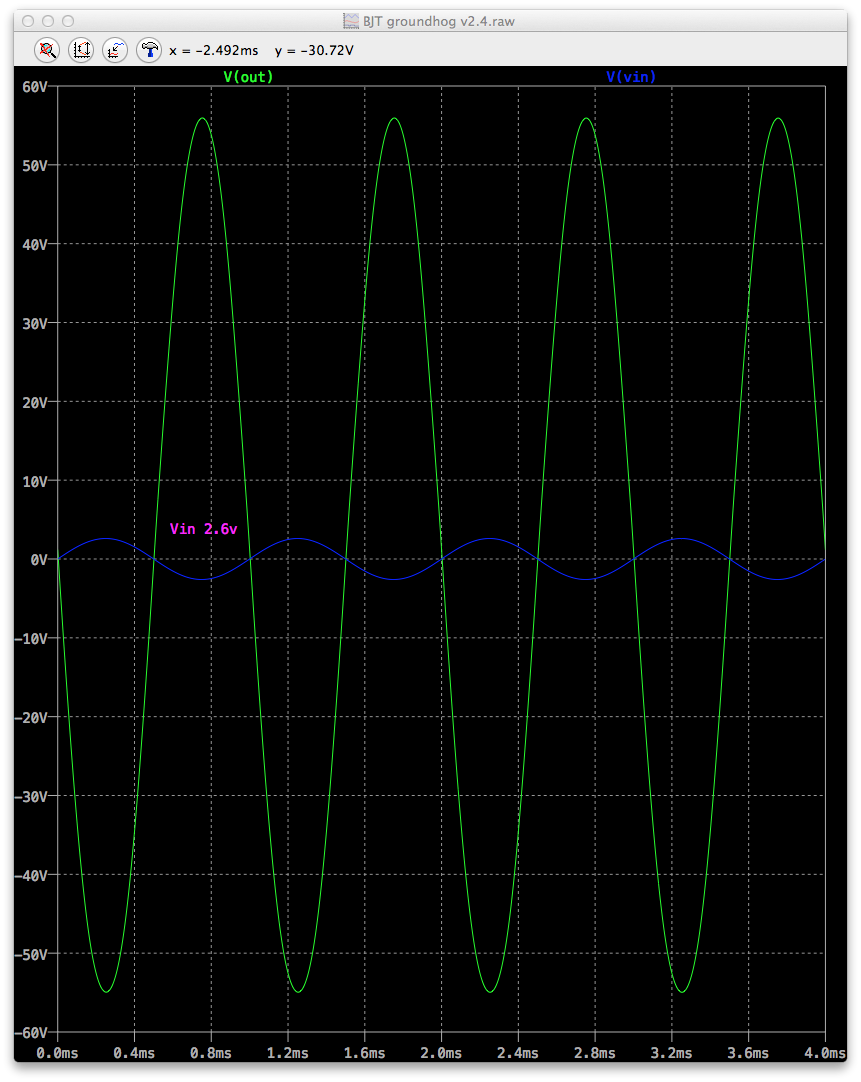Click the 2.8ms time axis label
The image size is (861, 1082).
click(595, 1053)
